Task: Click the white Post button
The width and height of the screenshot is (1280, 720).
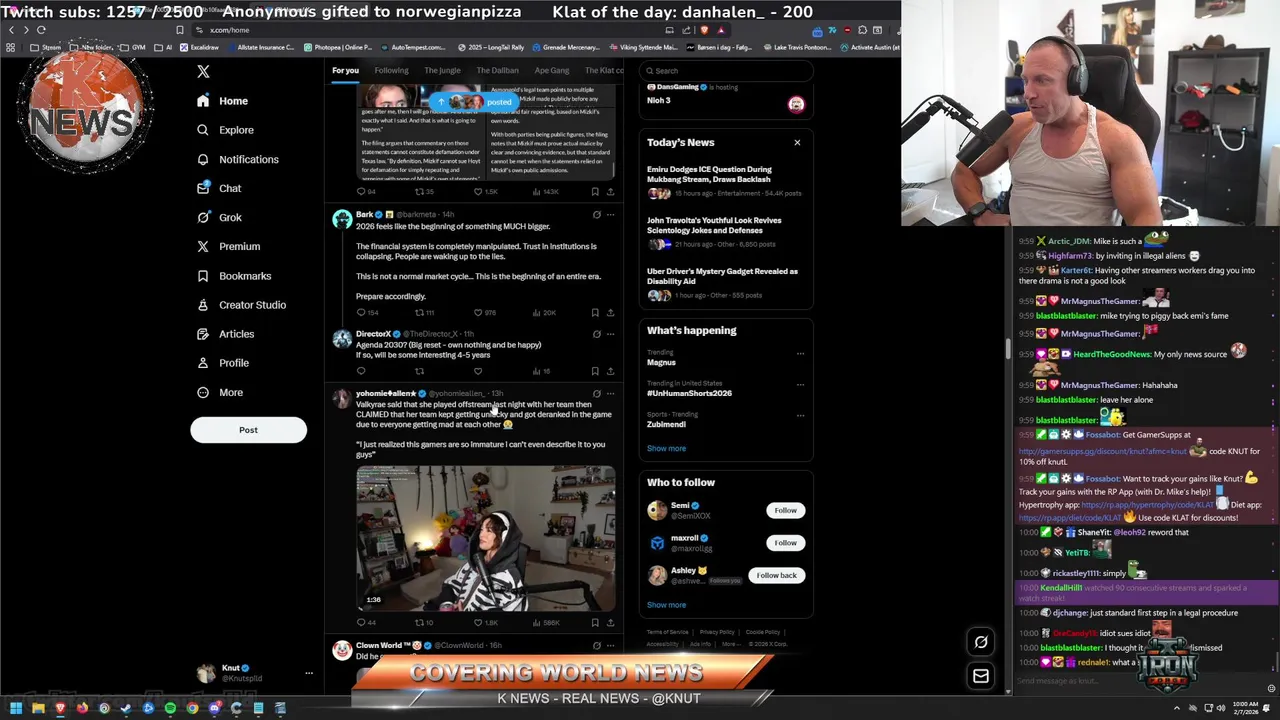Action: tap(248, 430)
